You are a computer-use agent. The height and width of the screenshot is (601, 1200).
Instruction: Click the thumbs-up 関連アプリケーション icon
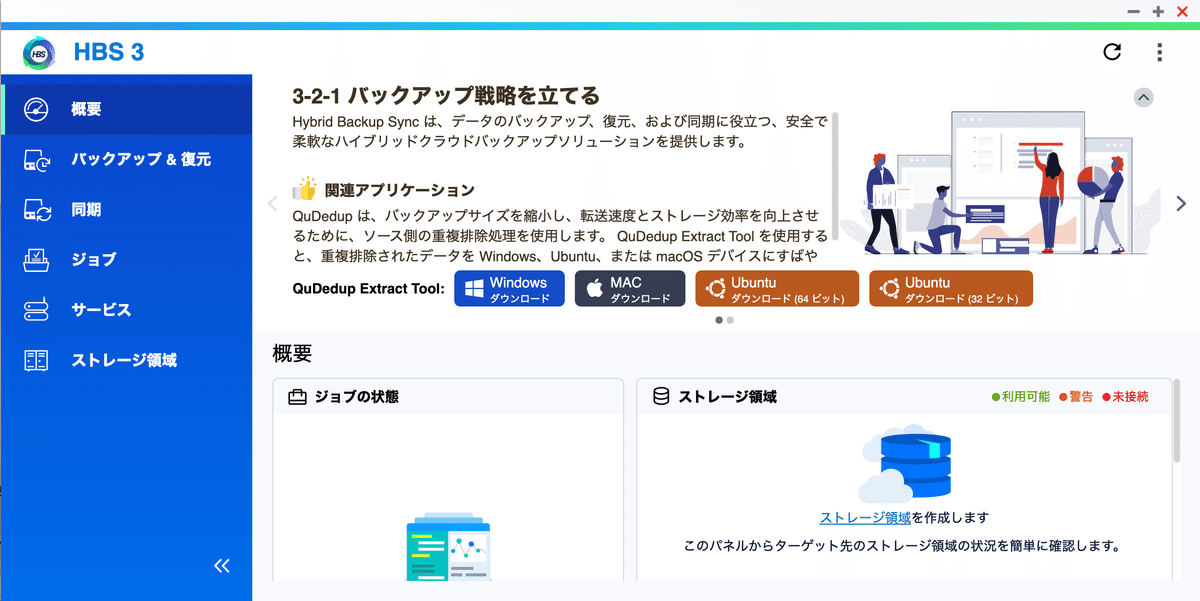point(304,189)
